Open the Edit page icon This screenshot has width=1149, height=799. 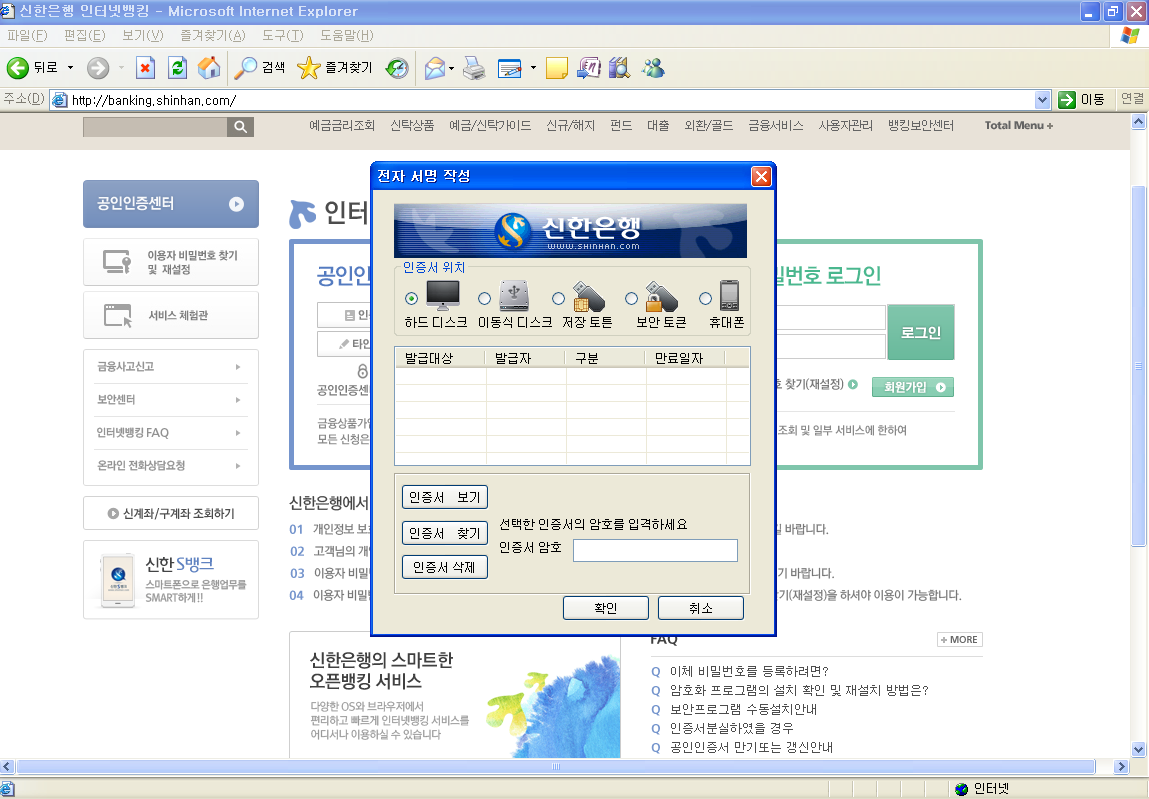point(509,68)
